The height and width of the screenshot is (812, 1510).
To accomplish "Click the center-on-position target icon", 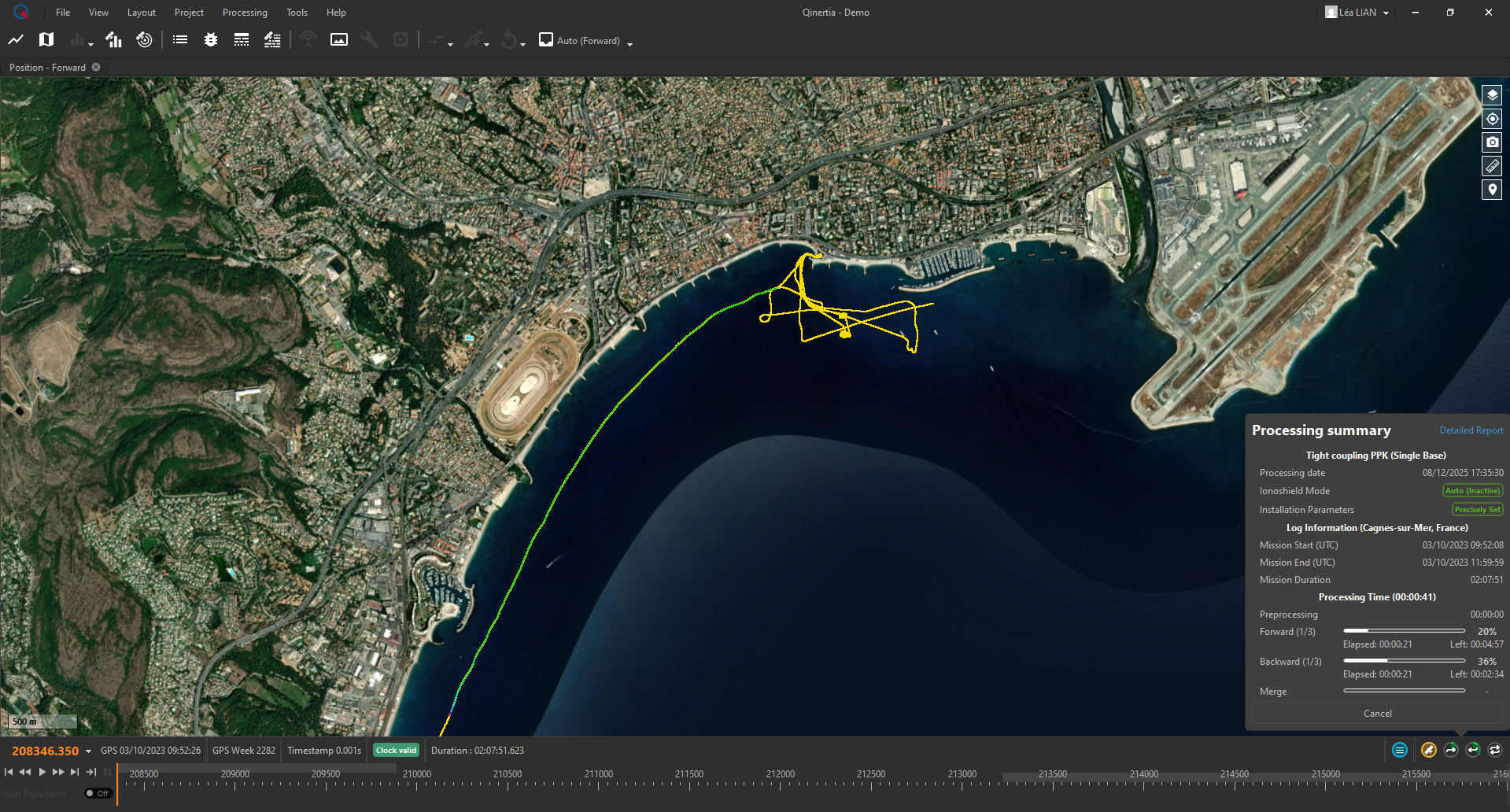I will coord(1492,119).
